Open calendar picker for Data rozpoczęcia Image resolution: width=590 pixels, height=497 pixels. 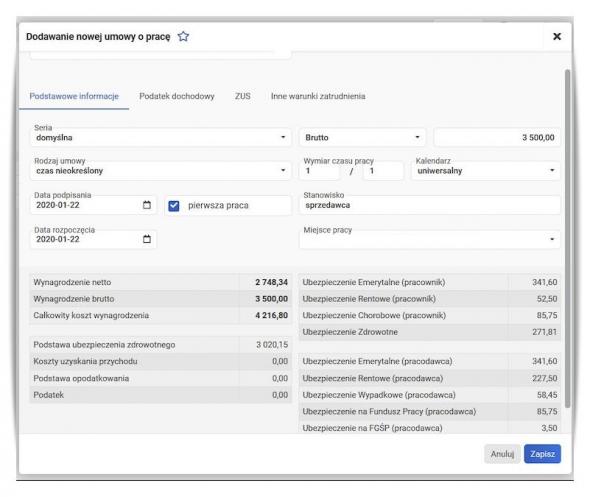(147, 239)
